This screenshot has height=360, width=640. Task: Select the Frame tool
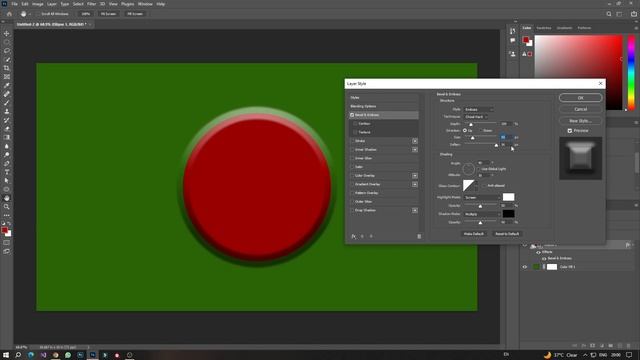tap(7, 77)
